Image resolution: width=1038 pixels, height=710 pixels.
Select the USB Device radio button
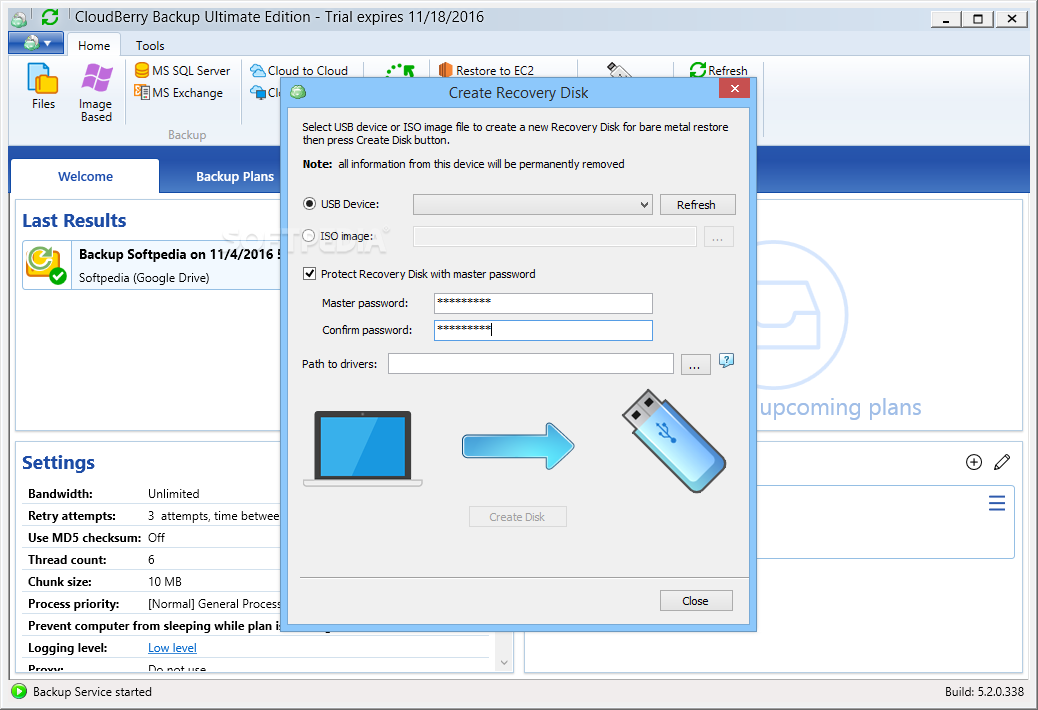tap(309, 204)
